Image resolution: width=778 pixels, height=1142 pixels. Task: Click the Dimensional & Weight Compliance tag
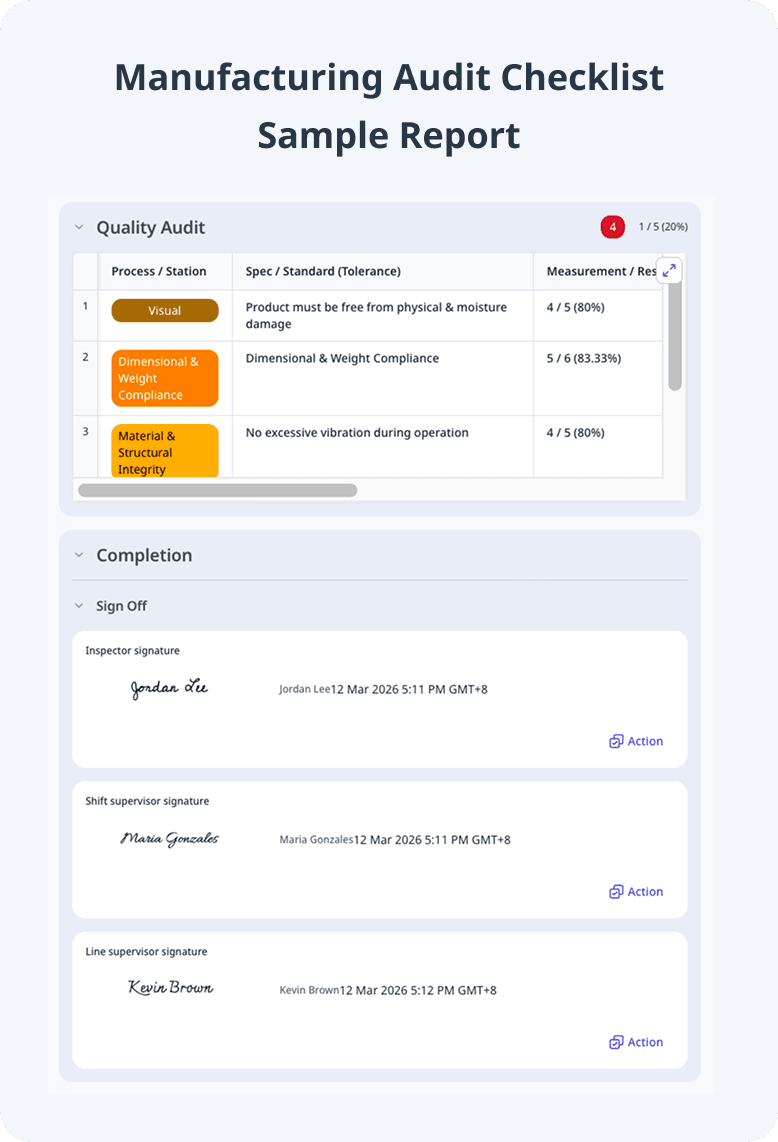[165, 378]
